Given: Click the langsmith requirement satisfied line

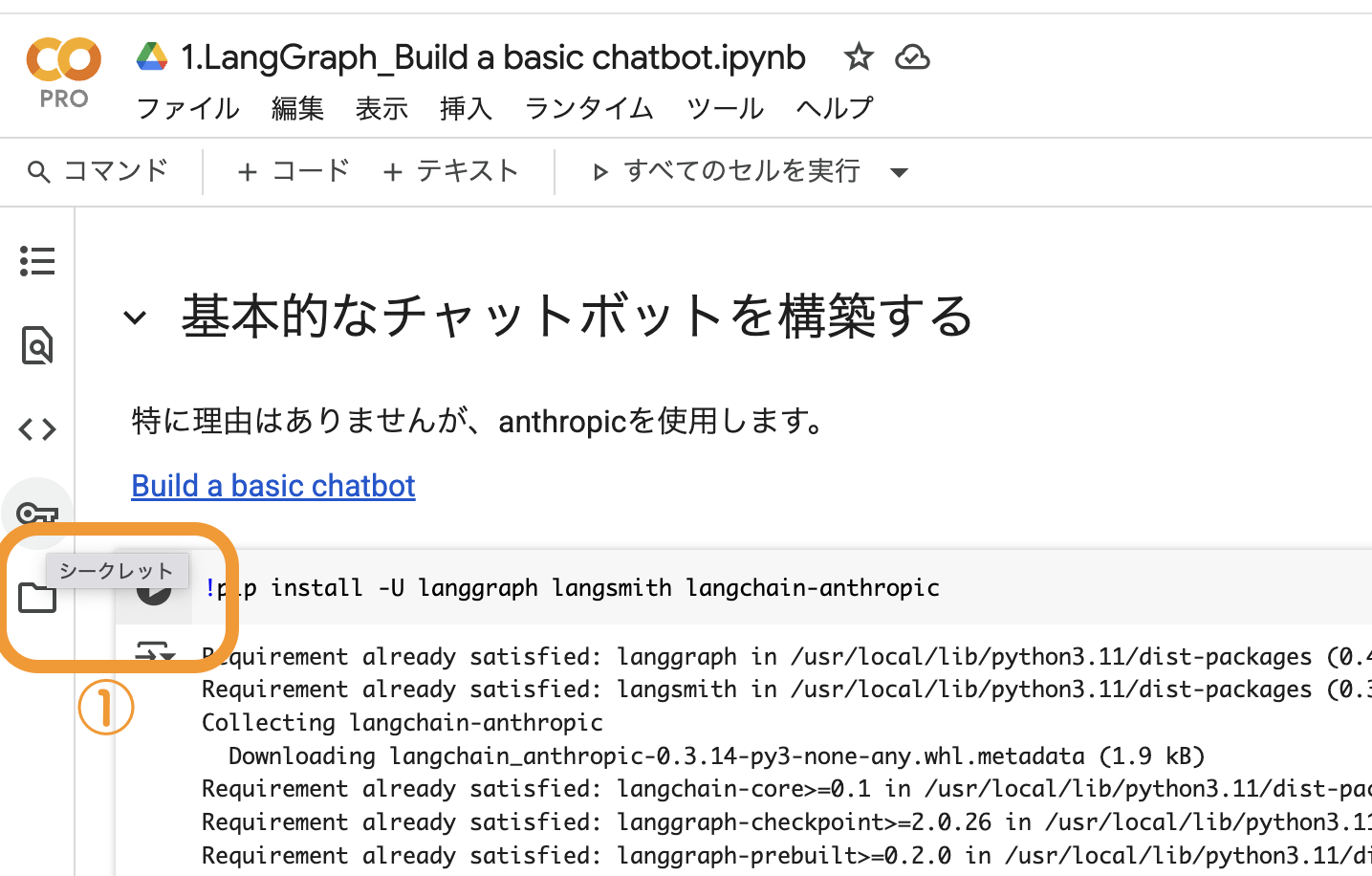Looking at the screenshot, I should pyautogui.click(x=786, y=690).
